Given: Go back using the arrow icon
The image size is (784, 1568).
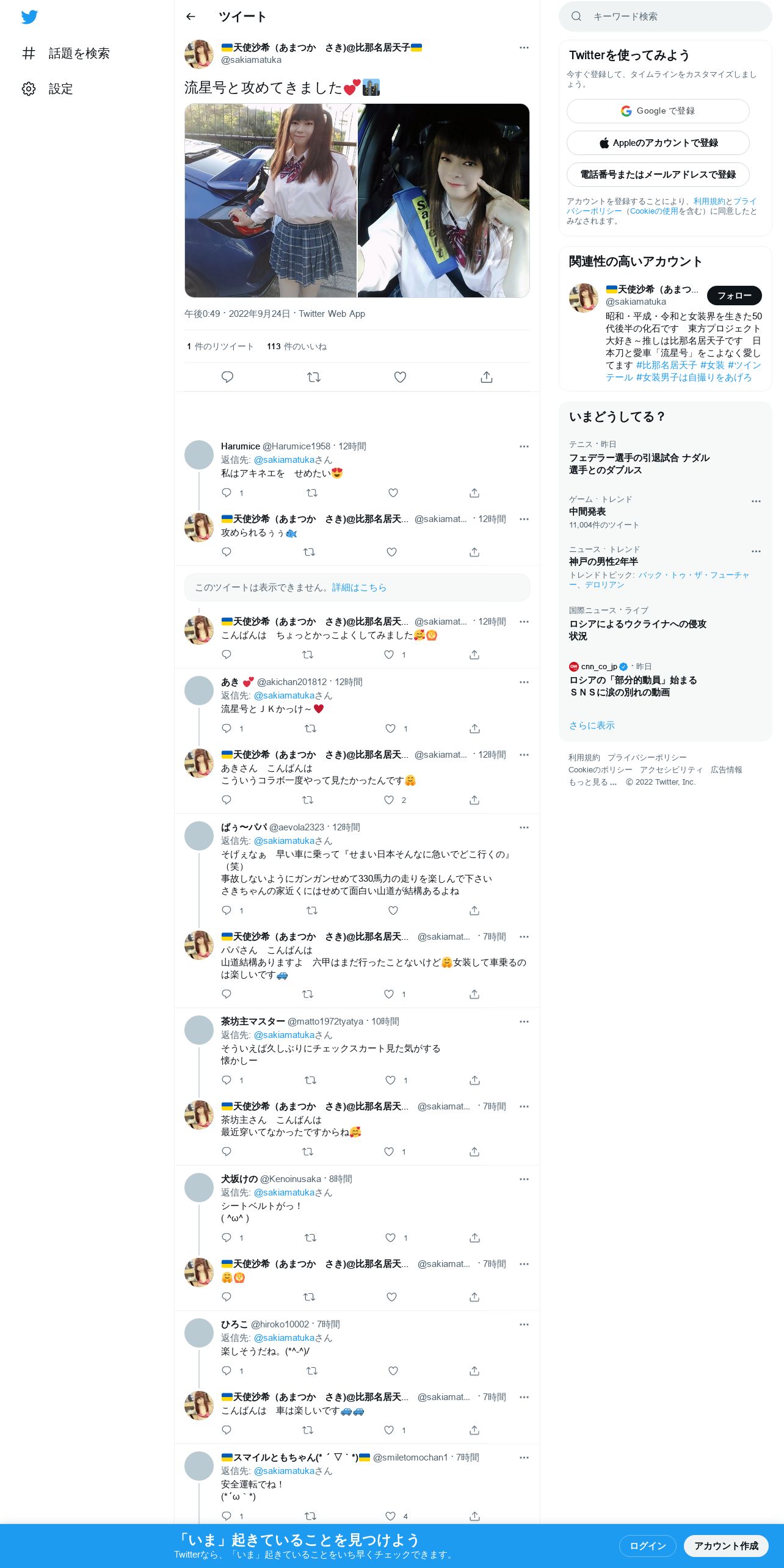Looking at the screenshot, I should coord(191,16).
